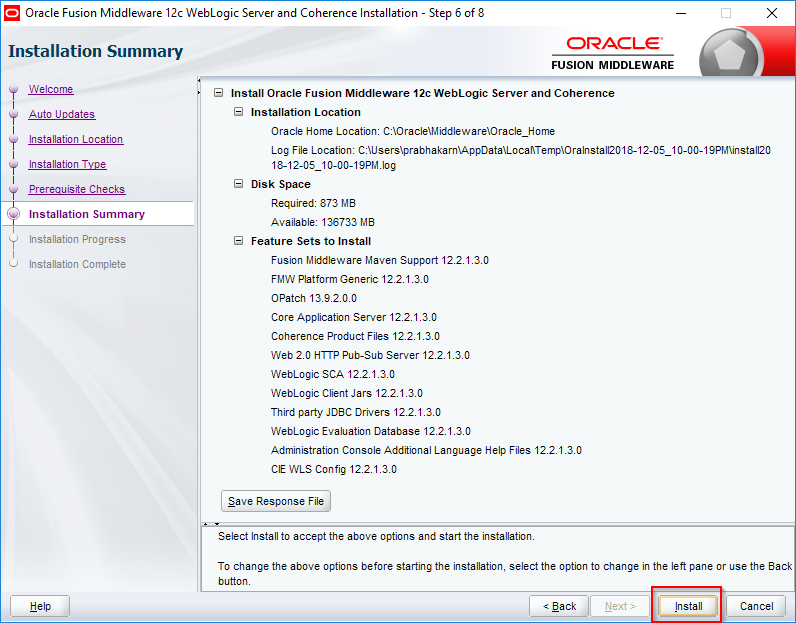Viewport: 796px width, 623px height.
Task: Select FMW Platform Generic 12.2.1.3.0
Action: pos(350,279)
